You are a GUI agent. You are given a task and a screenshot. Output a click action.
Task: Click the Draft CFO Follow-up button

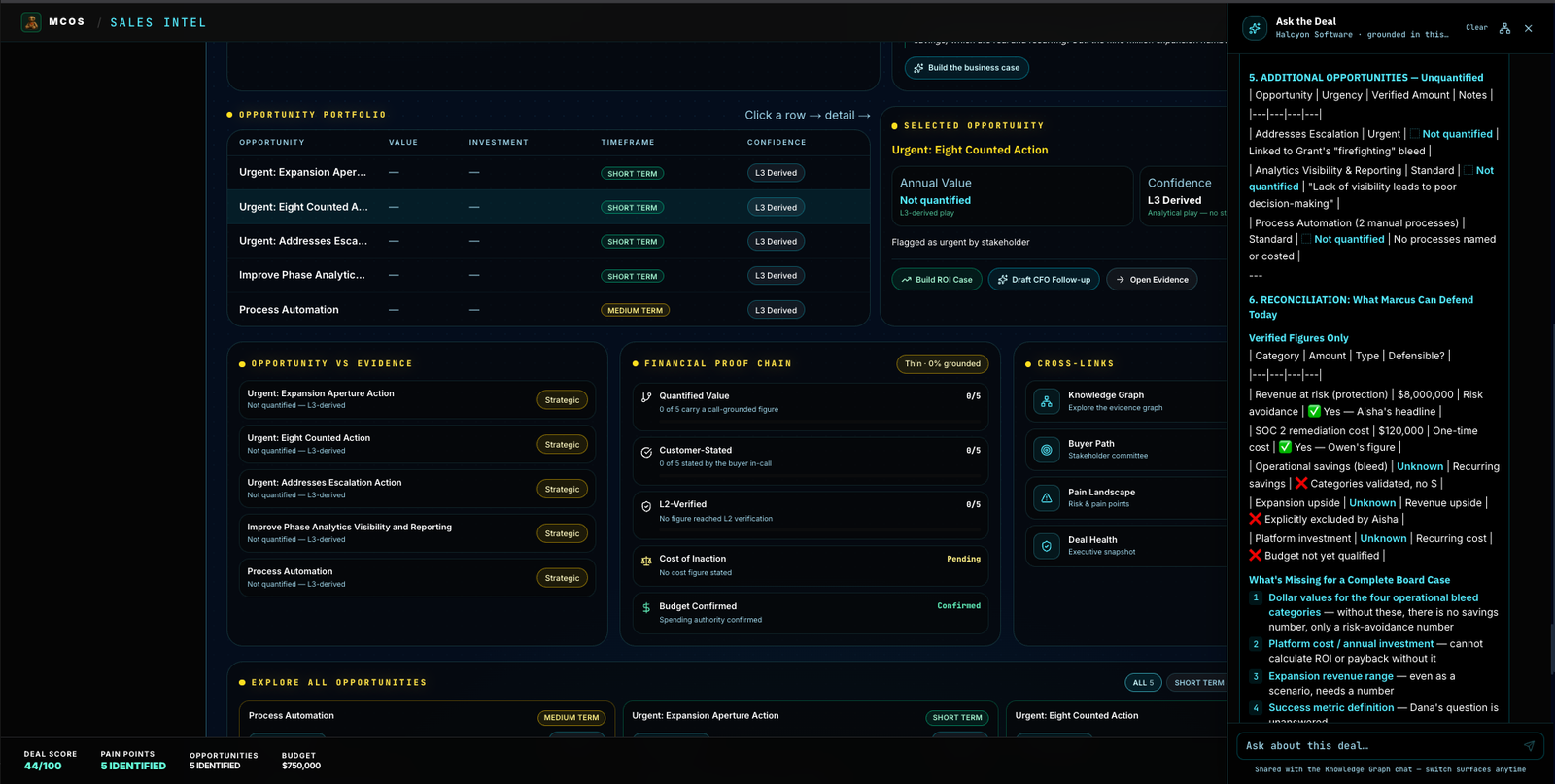coord(1044,280)
